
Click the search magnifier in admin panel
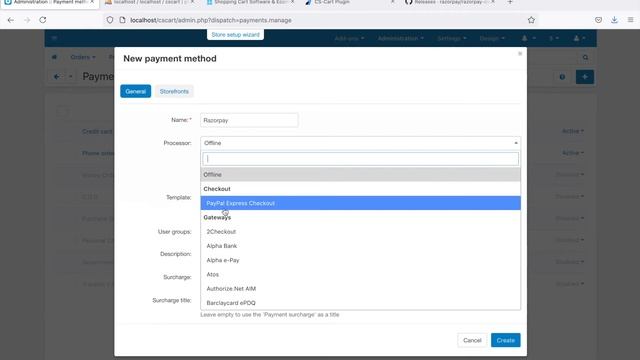click(585, 58)
